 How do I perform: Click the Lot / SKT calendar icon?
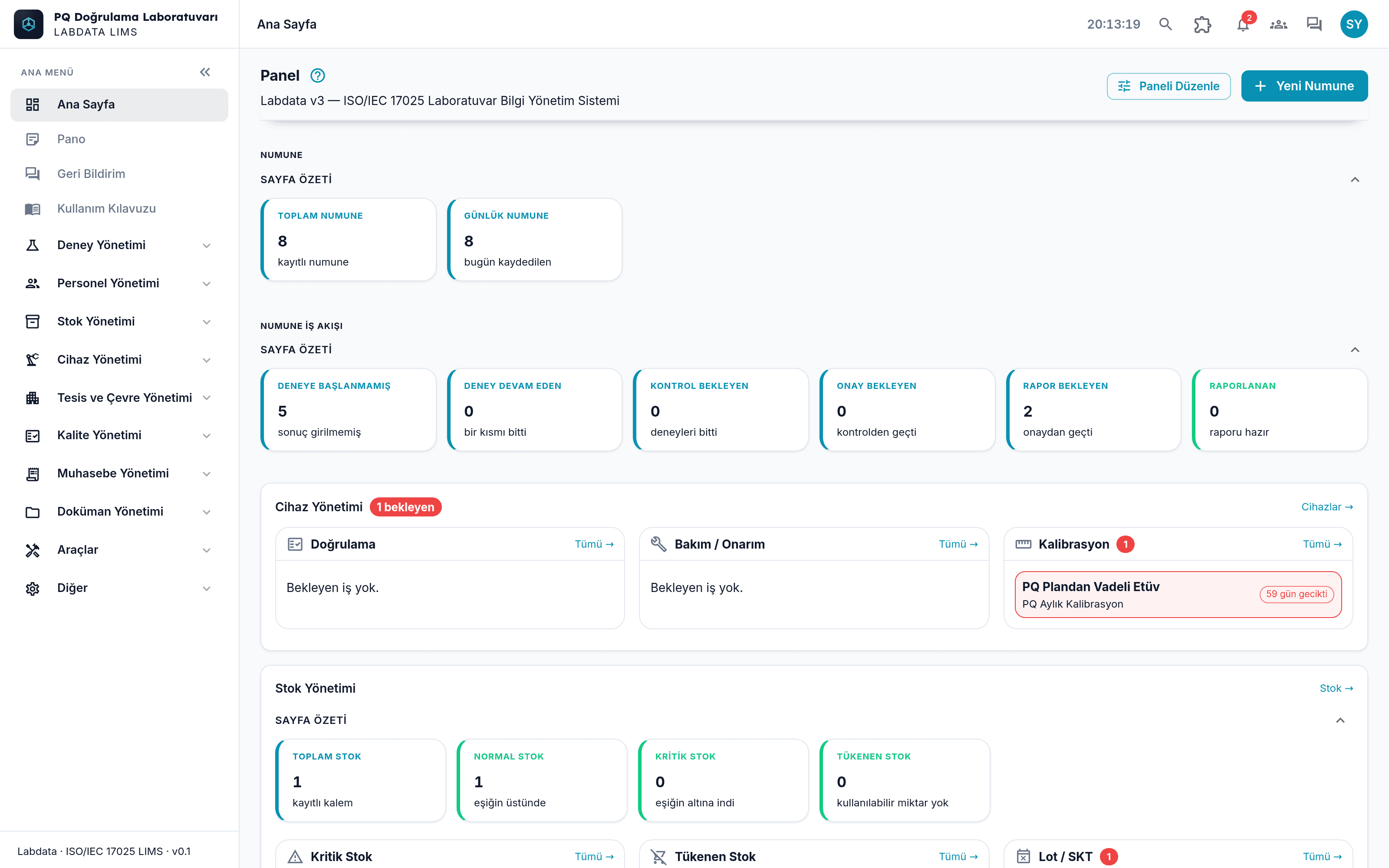1023,857
